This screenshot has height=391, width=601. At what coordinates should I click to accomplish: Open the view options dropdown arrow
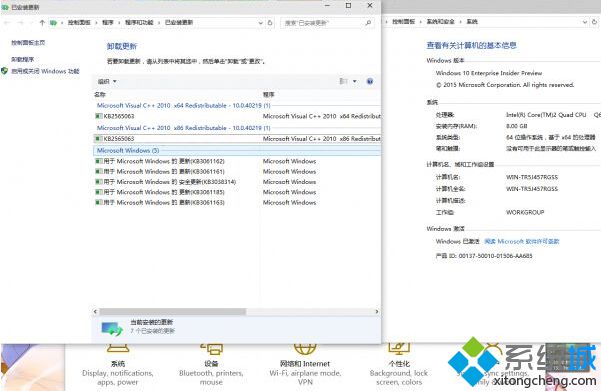pos(355,81)
